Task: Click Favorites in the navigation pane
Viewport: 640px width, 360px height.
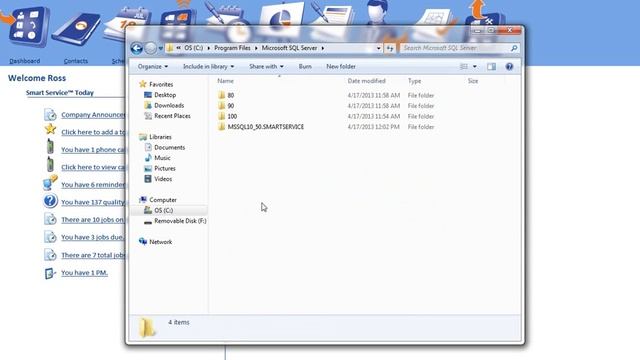Action: coord(161,84)
